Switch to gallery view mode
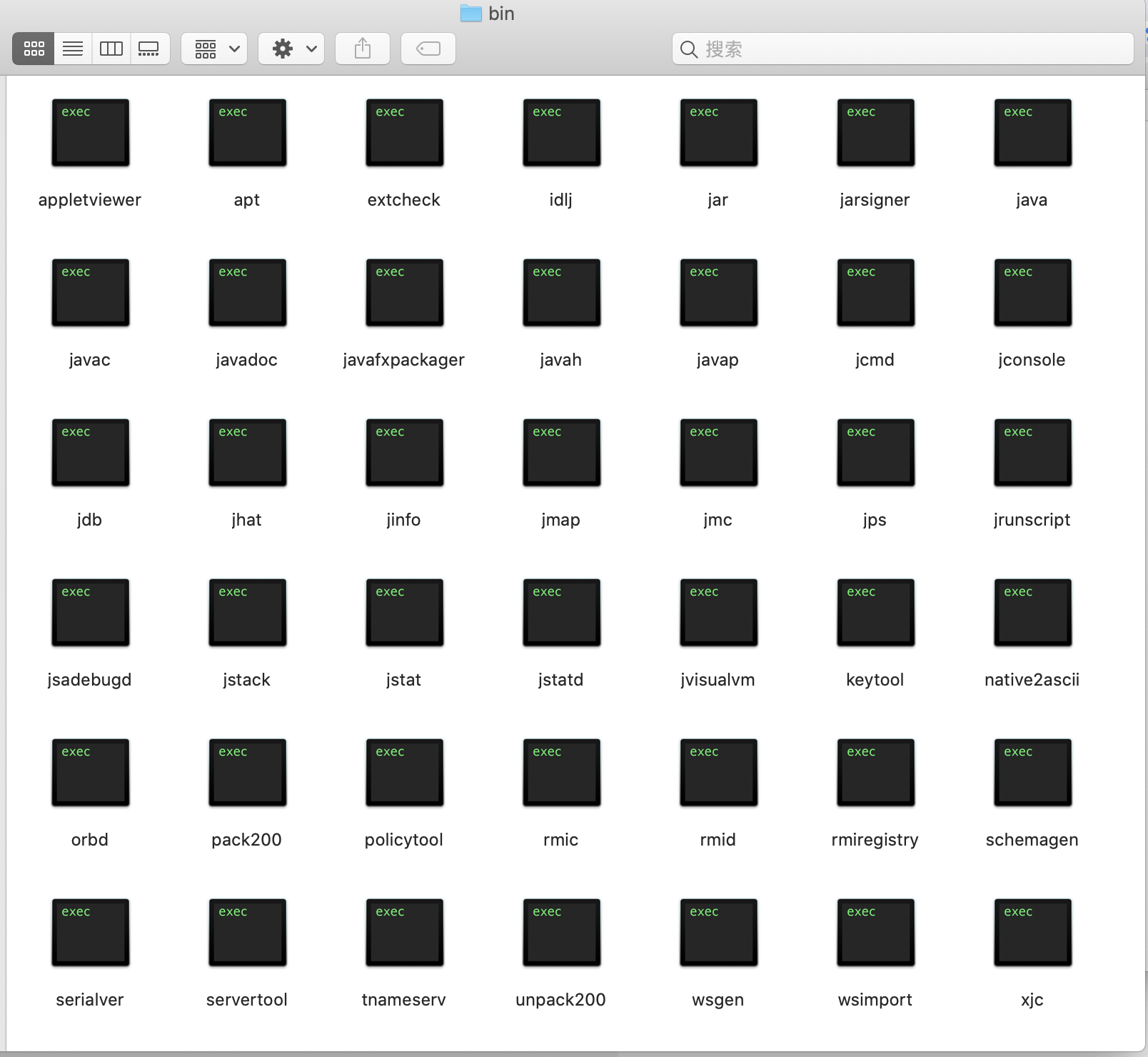The width and height of the screenshot is (1148, 1057). (149, 49)
